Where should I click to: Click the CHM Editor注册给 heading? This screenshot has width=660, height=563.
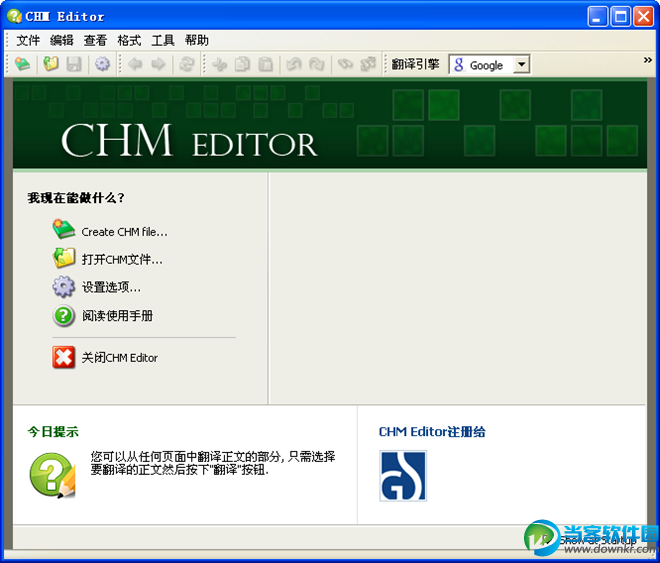[432, 432]
